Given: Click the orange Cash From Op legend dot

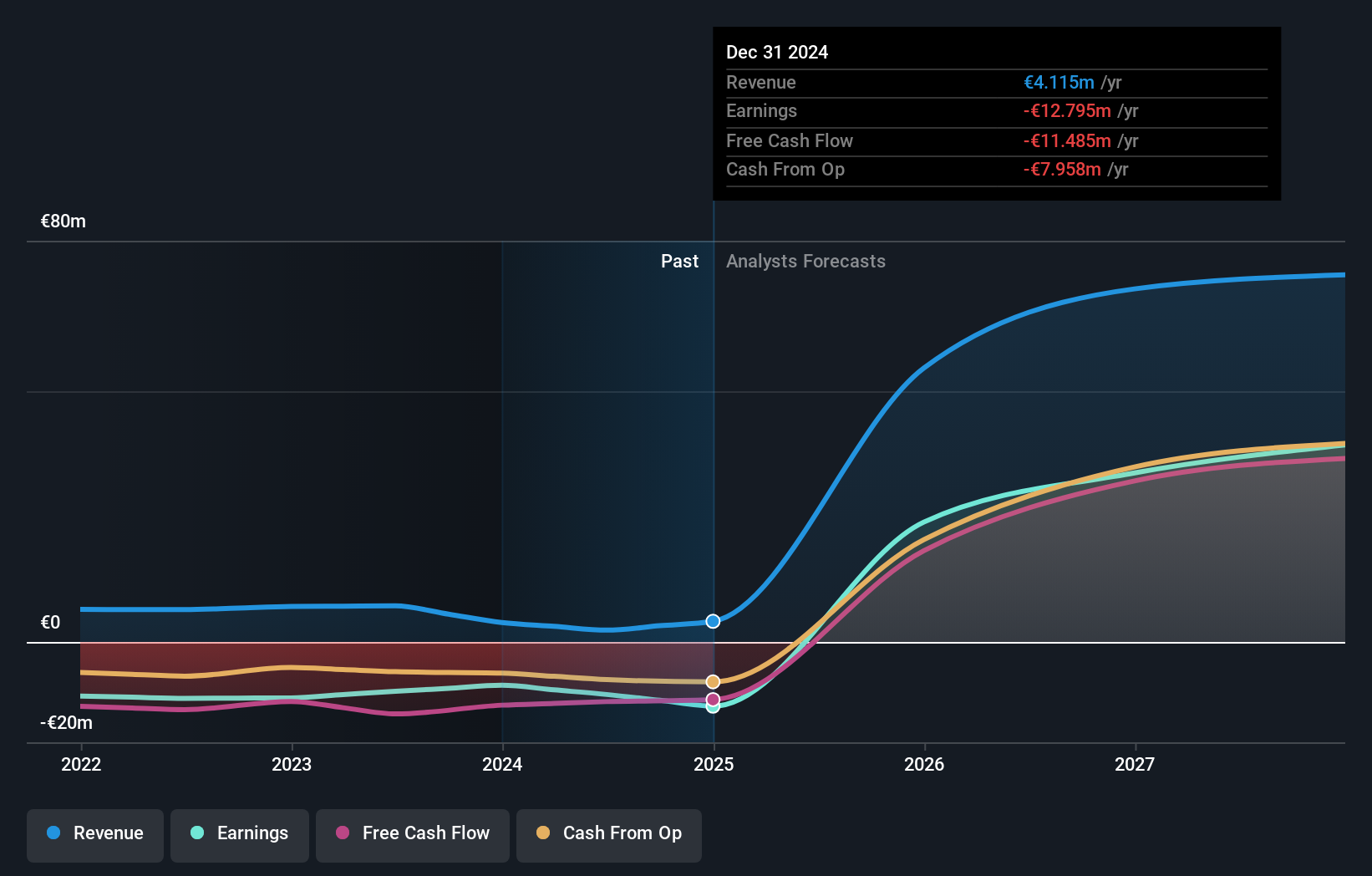Looking at the screenshot, I should click(543, 833).
